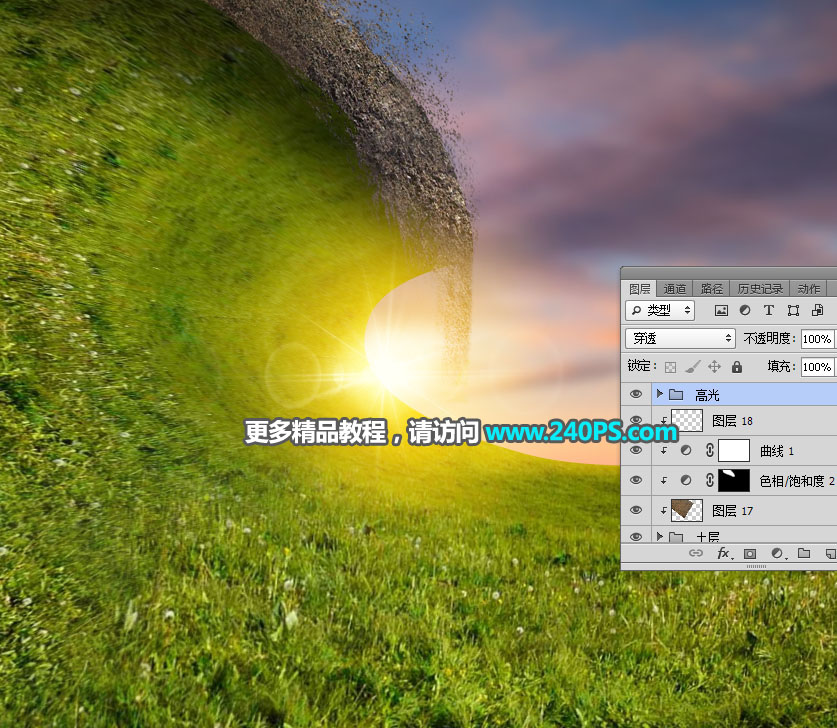Click the clipping arrow on 曲线 1
Viewport: 837px width, 728px height.
pyautogui.click(x=664, y=451)
